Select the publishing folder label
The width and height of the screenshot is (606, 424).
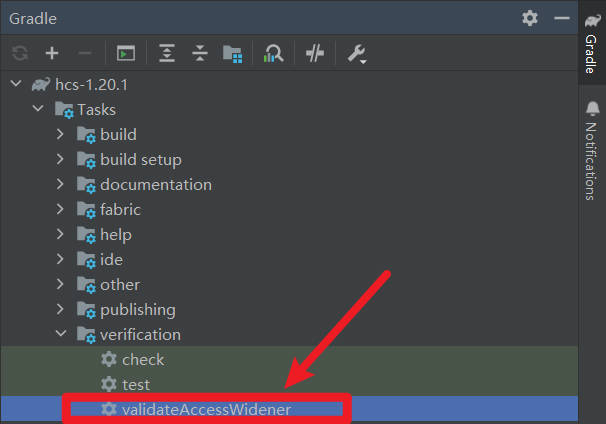138,310
